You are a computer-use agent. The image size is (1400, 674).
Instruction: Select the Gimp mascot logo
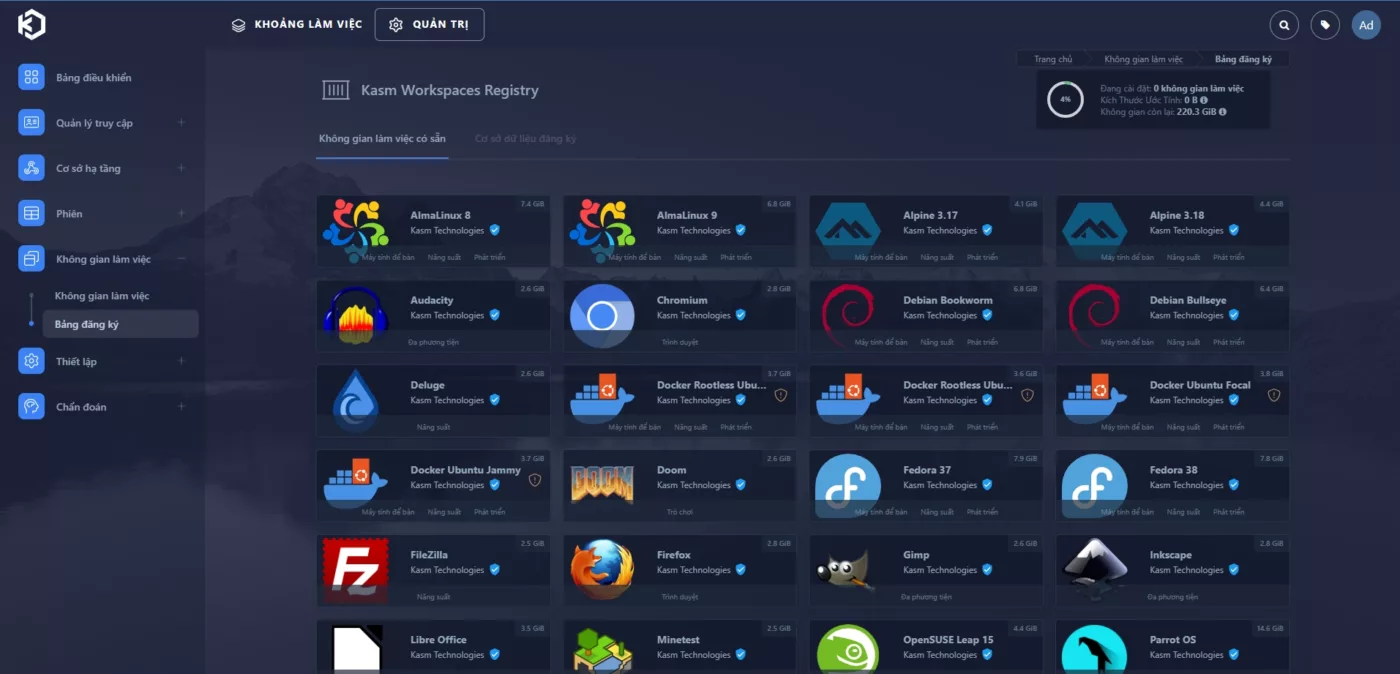click(846, 571)
